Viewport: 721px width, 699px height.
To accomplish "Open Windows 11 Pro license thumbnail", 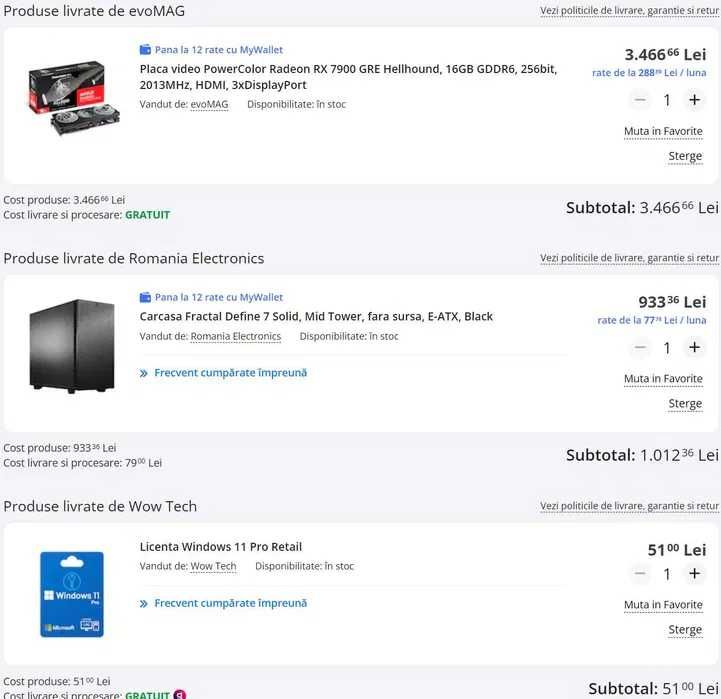I will [x=71, y=594].
